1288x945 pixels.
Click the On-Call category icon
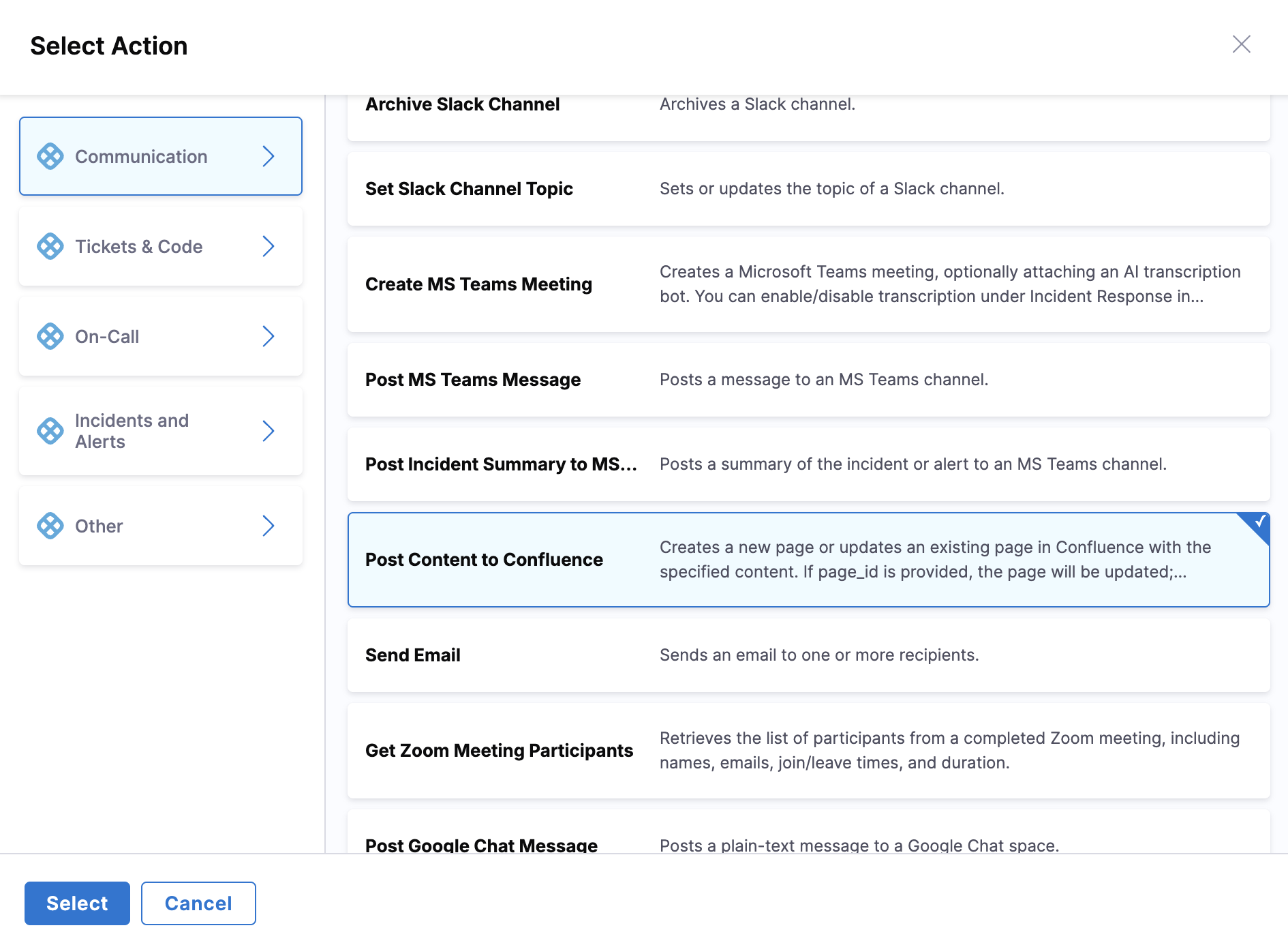[50, 336]
